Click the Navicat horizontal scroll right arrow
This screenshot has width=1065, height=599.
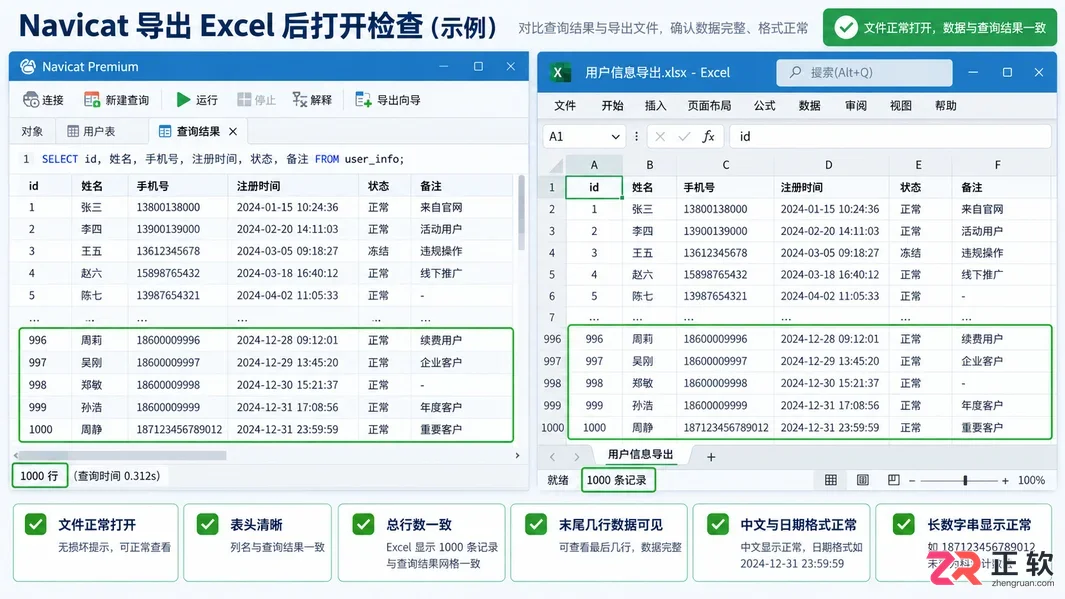(x=517, y=455)
